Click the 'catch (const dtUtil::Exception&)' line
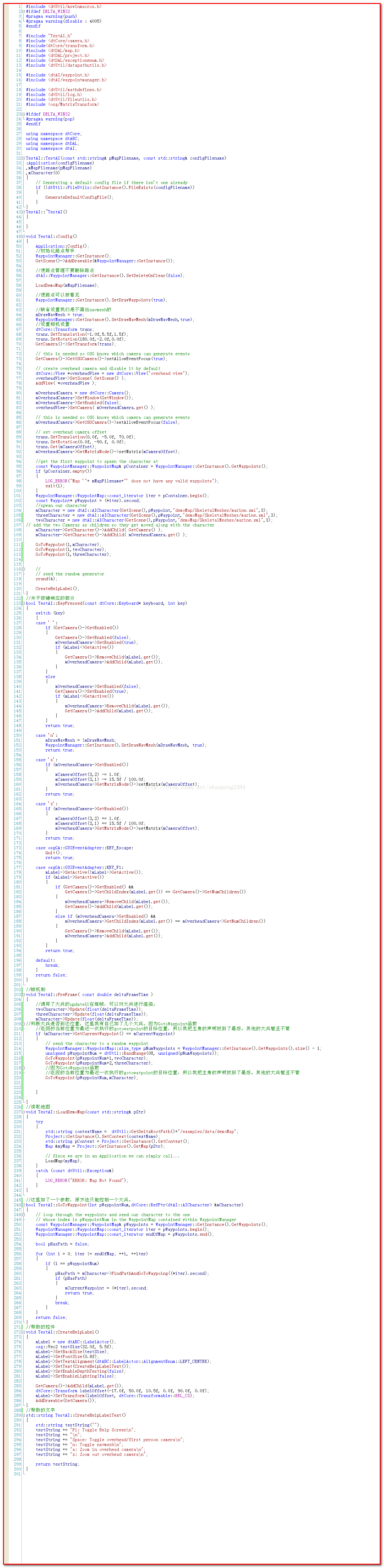Screen dimensions: 384x1568 click(x=74, y=1171)
